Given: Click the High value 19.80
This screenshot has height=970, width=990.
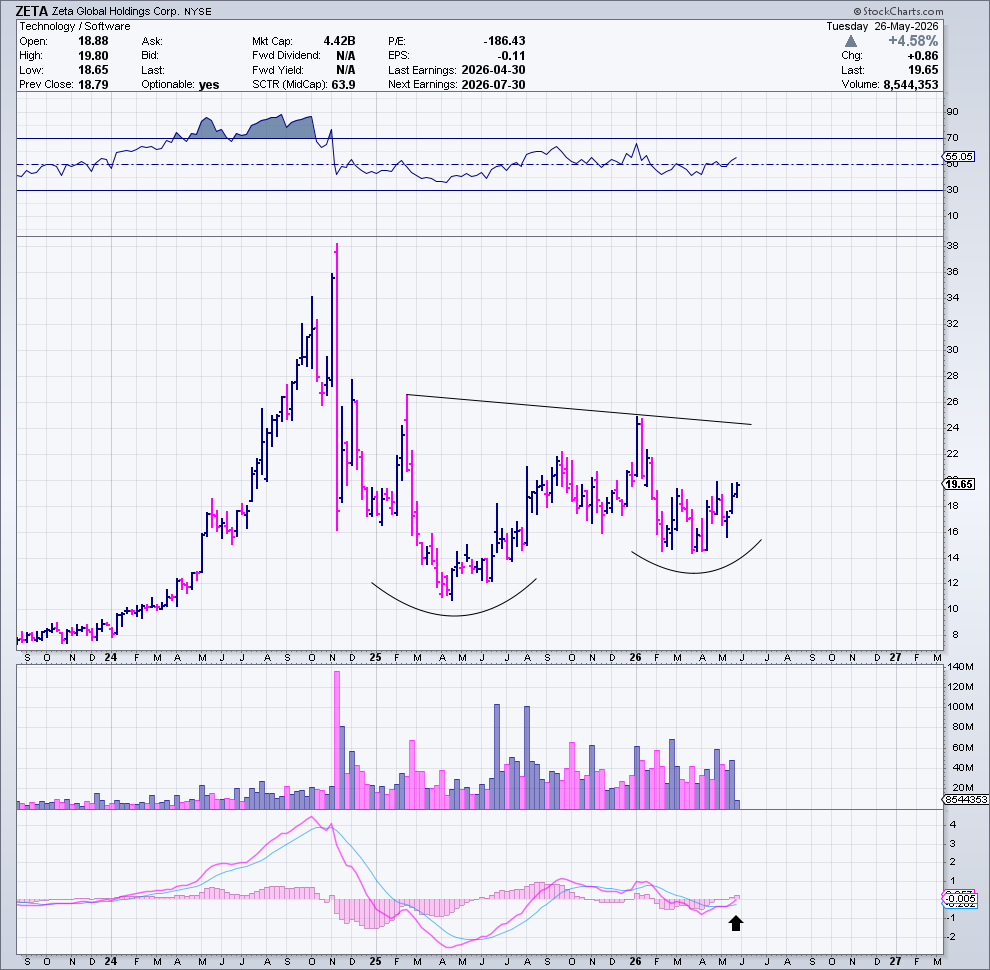Looking at the screenshot, I should point(93,56).
